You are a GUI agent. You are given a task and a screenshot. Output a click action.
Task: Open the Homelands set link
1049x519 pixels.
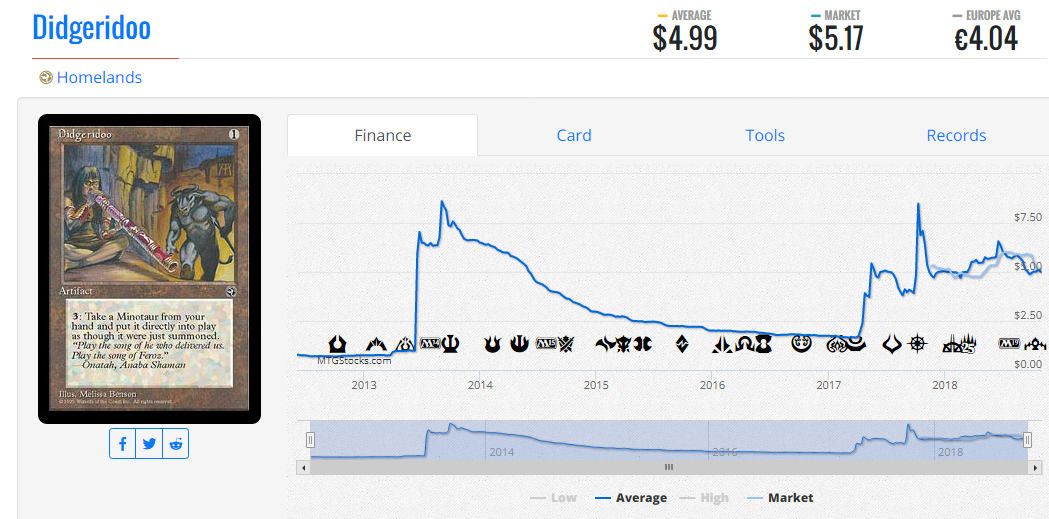point(99,78)
